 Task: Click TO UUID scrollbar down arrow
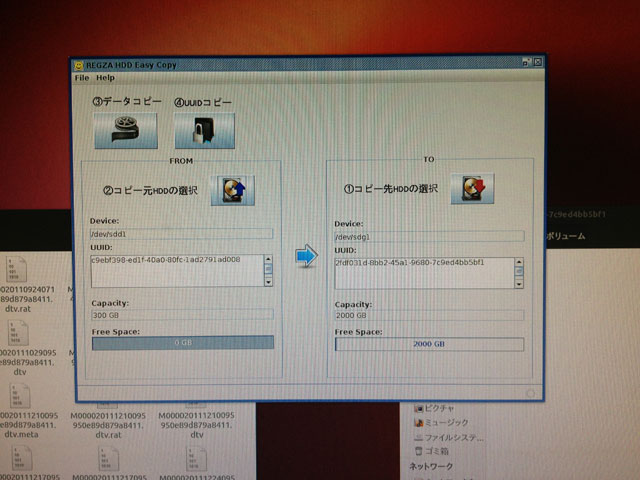[x=519, y=284]
